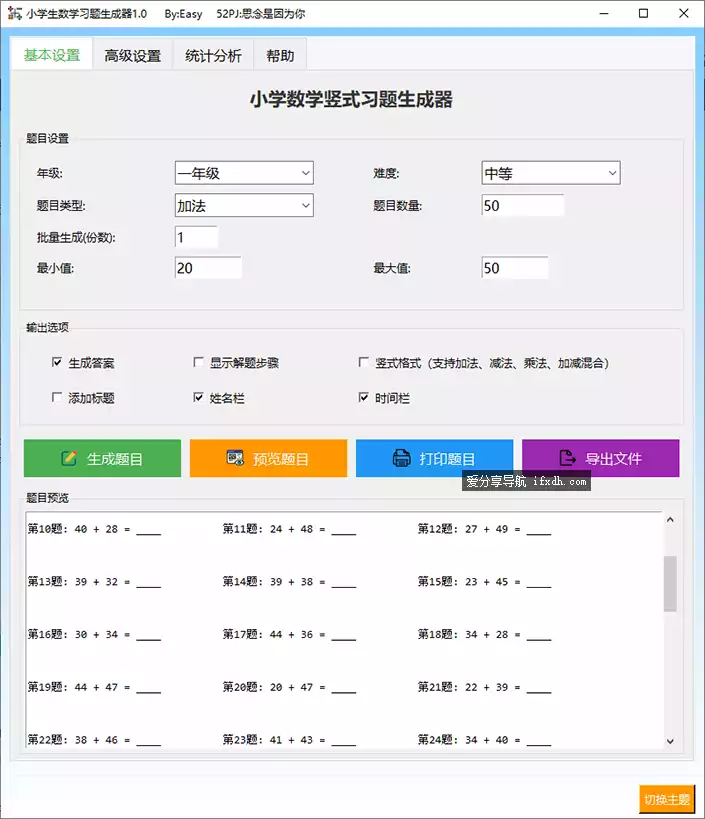This screenshot has width=705, height=819.
Task: Click the 小学数学竖式习题生成器 heading
Action: pyautogui.click(x=351, y=99)
